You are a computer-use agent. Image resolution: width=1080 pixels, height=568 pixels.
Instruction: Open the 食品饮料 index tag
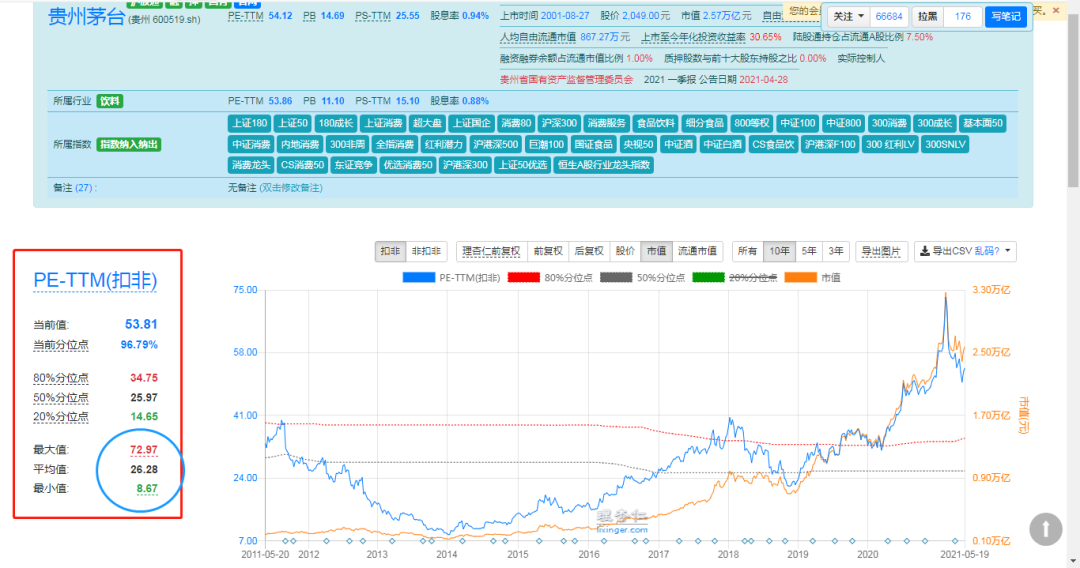pos(655,123)
